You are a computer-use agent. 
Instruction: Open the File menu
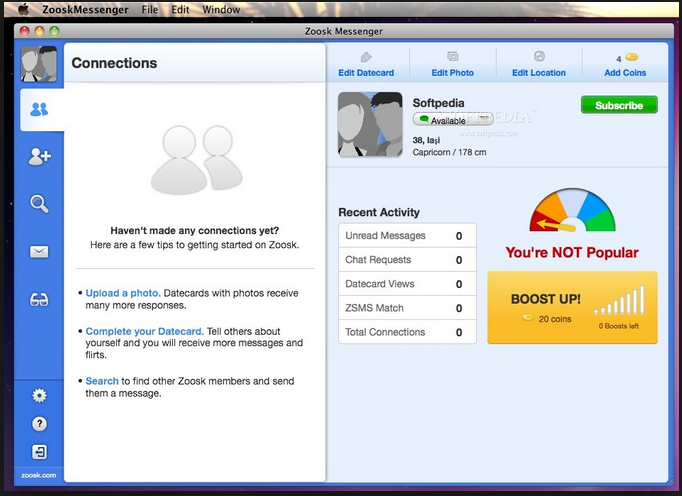coord(150,10)
